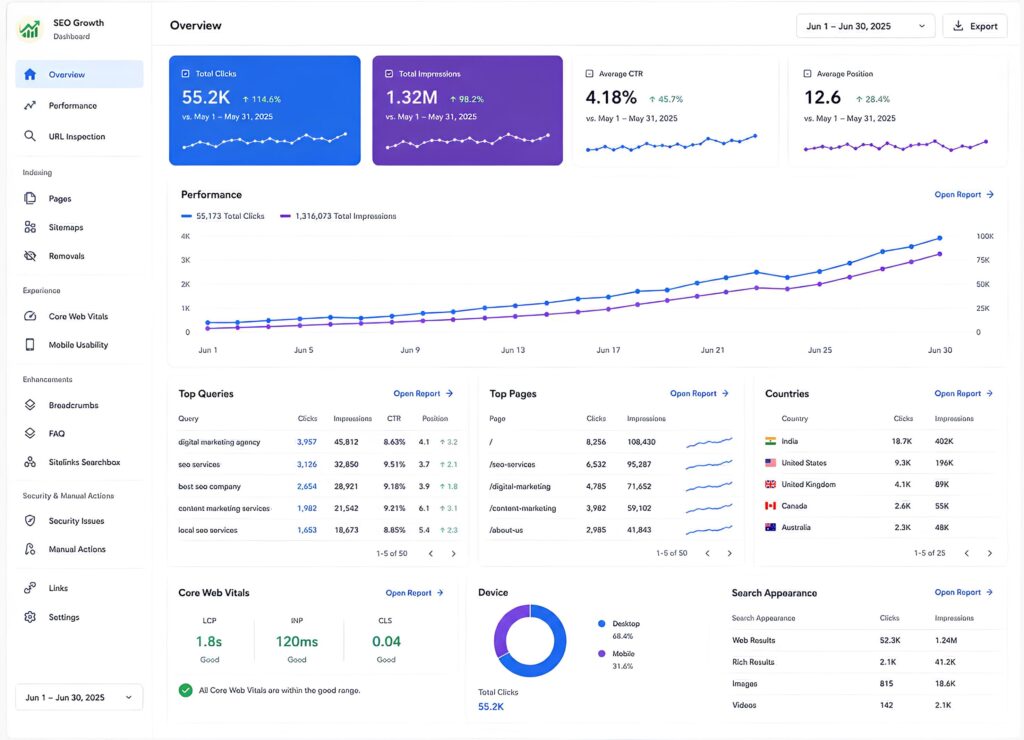
Task: Toggle the Total Clicks series in chart legend
Action: 223,216
